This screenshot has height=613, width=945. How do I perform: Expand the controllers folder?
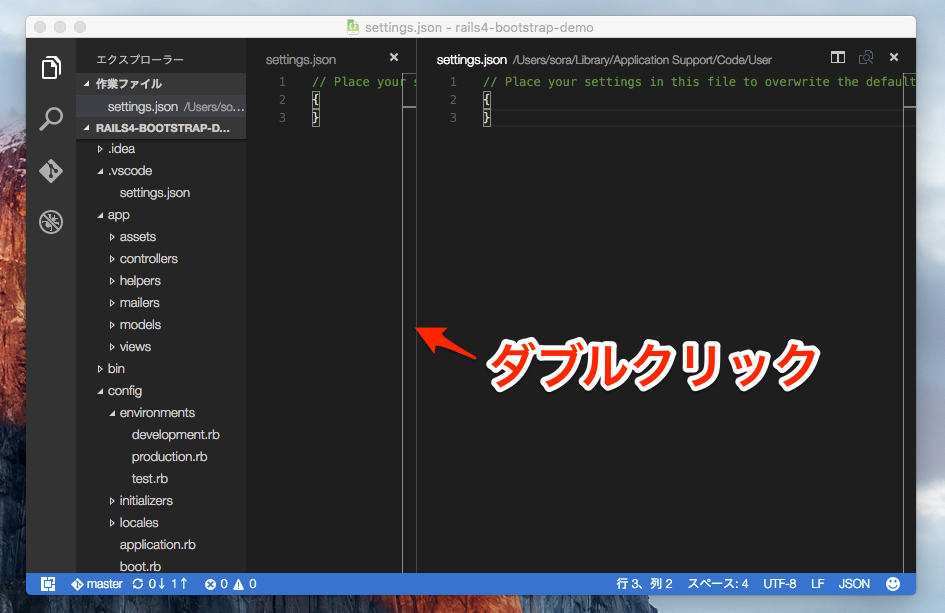tap(148, 259)
